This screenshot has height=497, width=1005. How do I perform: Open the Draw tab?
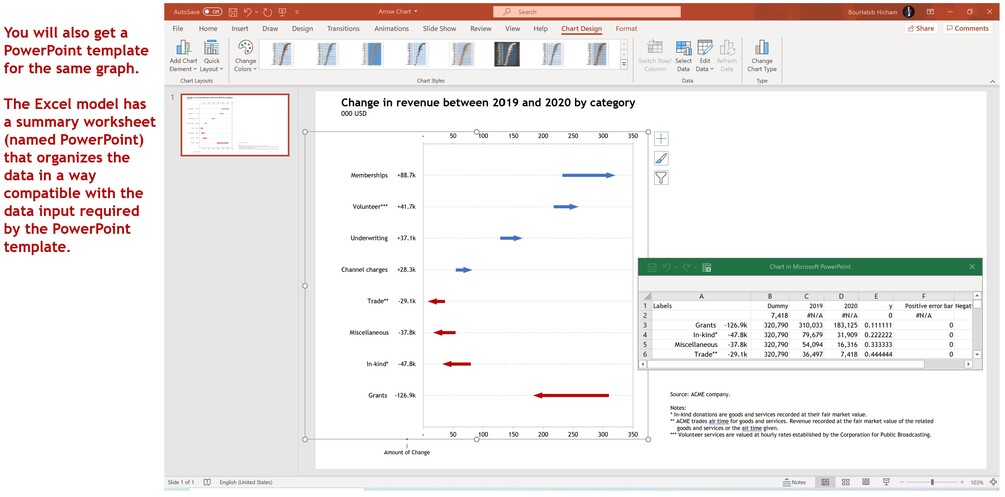[270, 29]
